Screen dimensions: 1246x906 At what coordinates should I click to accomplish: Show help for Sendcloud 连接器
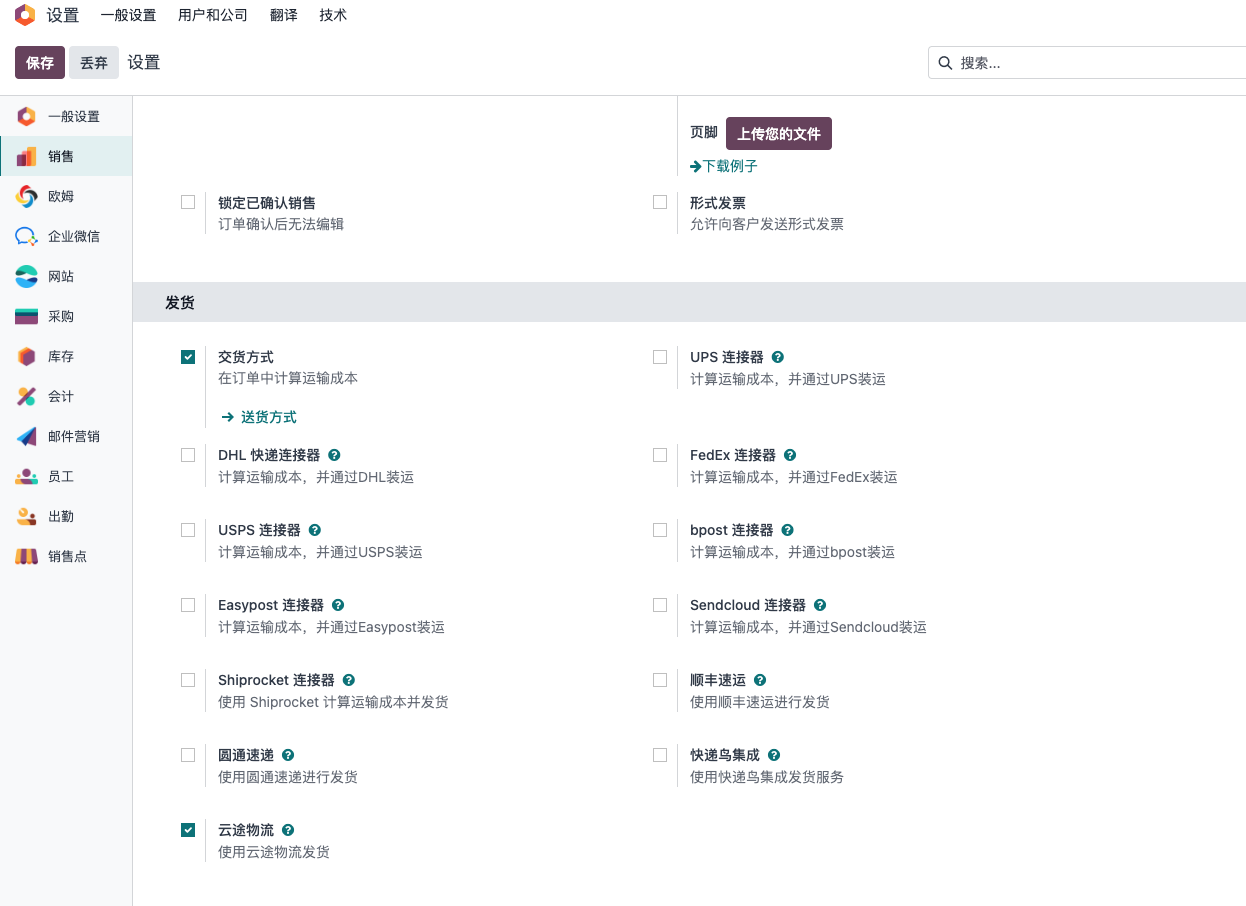coord(820,605)
